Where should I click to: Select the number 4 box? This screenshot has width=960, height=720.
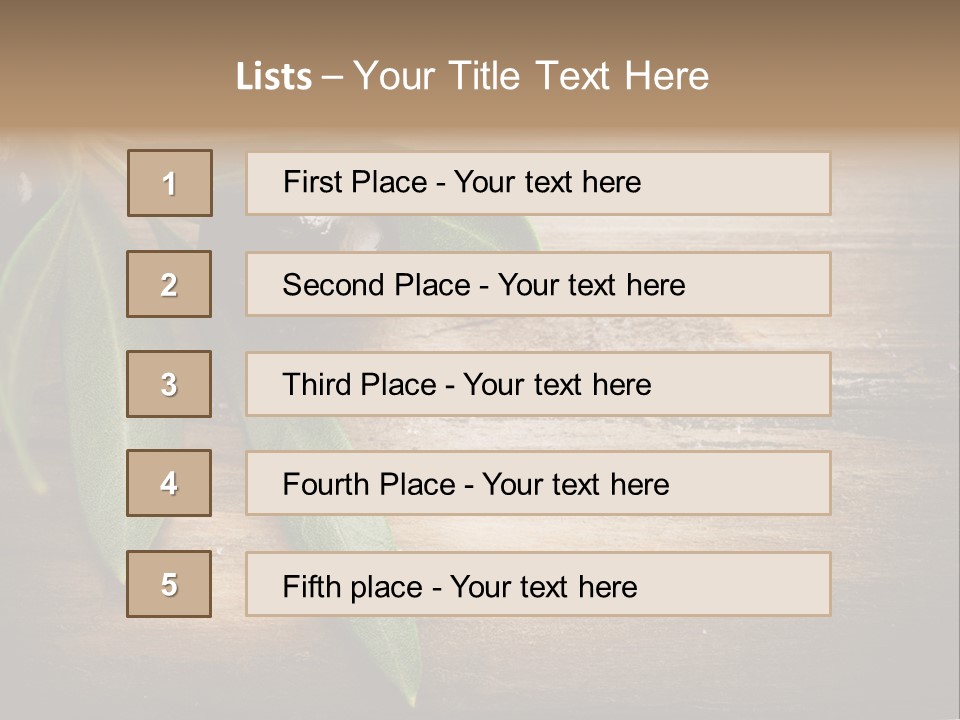[x=169, y=483]
